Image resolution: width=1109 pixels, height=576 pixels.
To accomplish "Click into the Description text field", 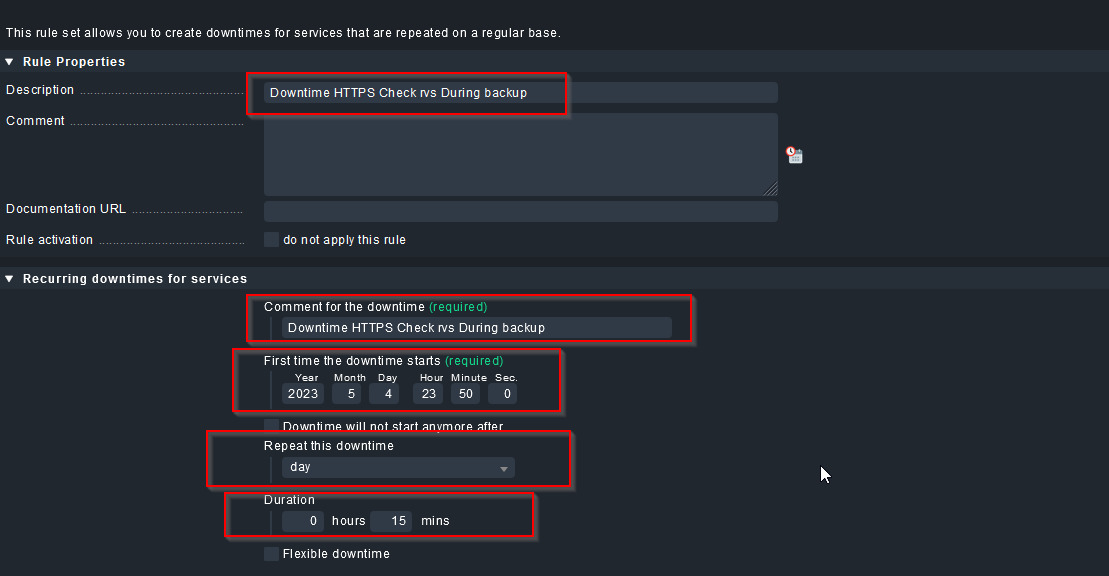I will coord(520,93).
